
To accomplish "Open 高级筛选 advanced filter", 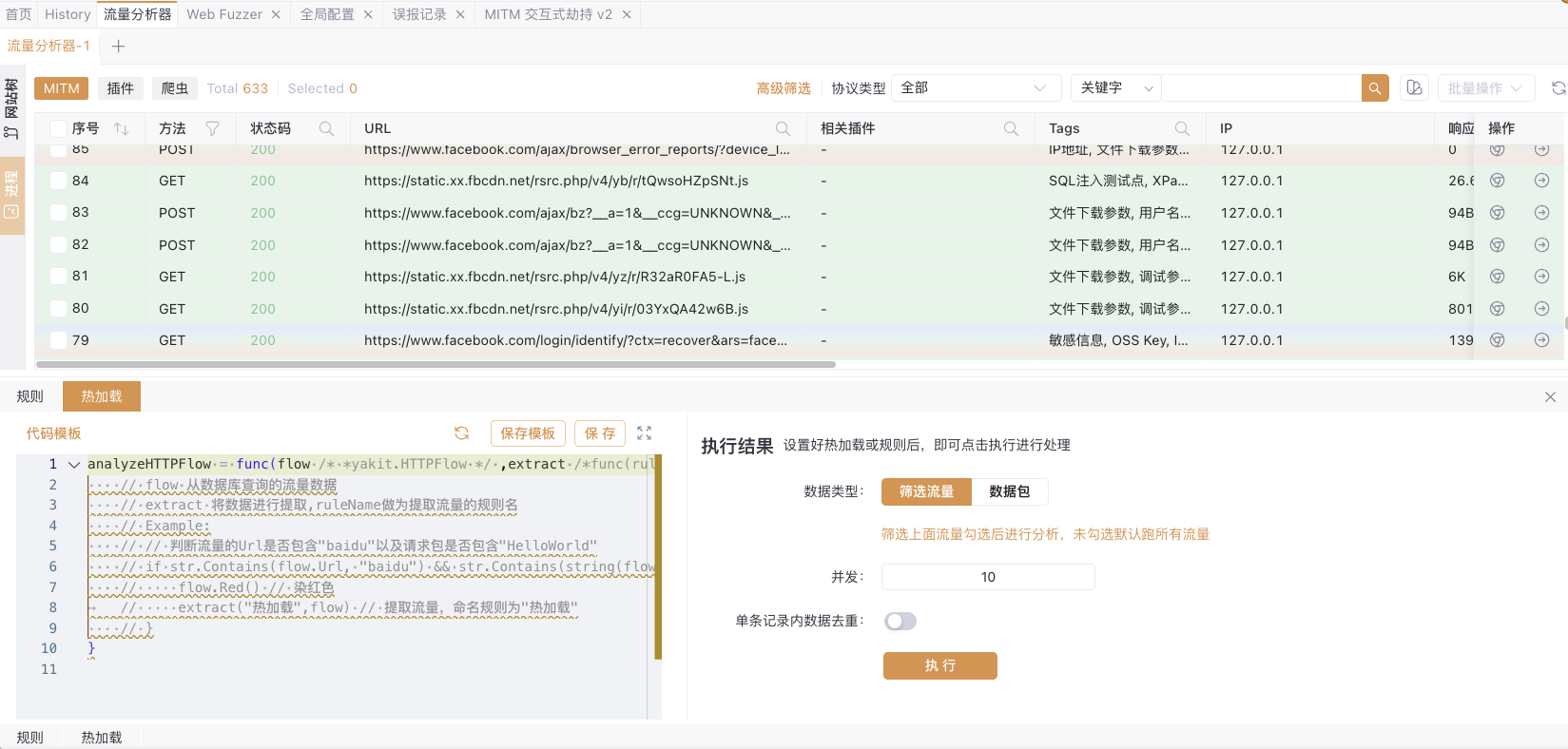I will coord(784,88).
